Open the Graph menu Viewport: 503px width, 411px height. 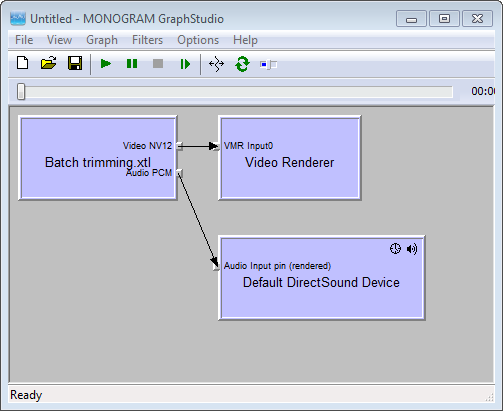102,40
